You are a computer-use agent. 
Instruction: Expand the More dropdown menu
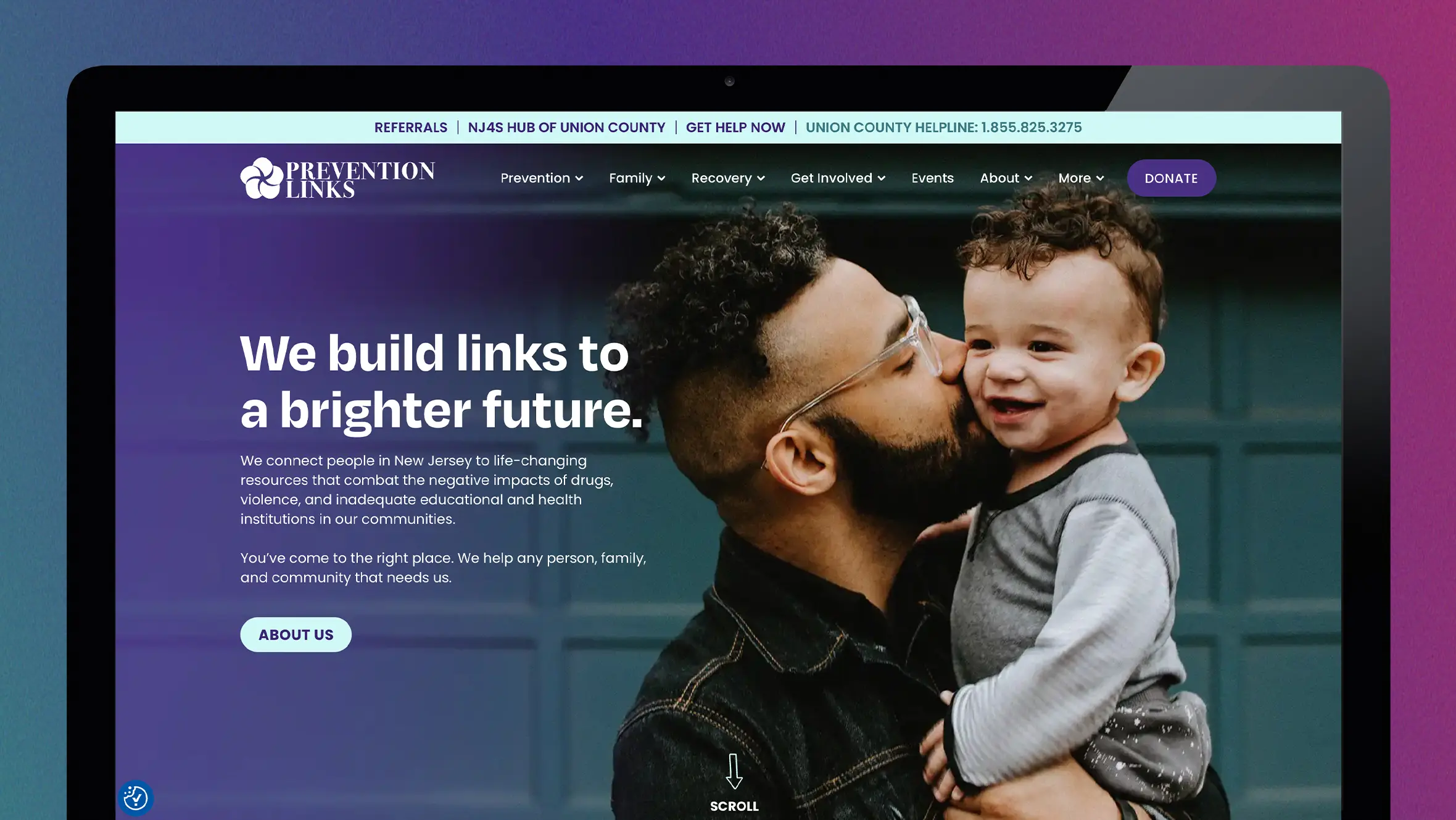pyautogui.click(x=1080, y=178)
